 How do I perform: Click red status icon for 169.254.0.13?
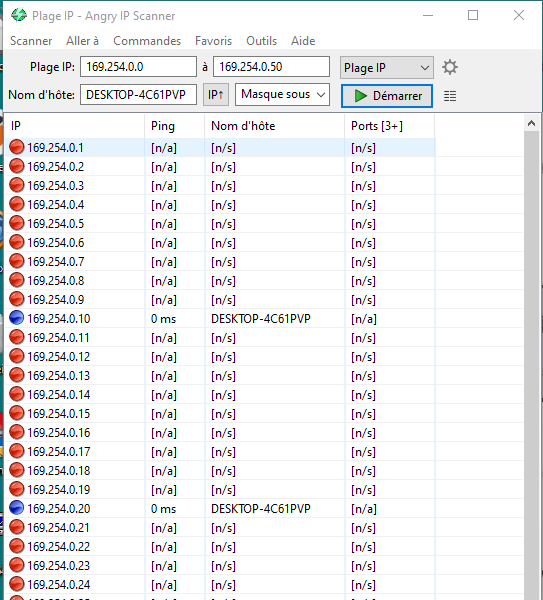pos(16,375)
